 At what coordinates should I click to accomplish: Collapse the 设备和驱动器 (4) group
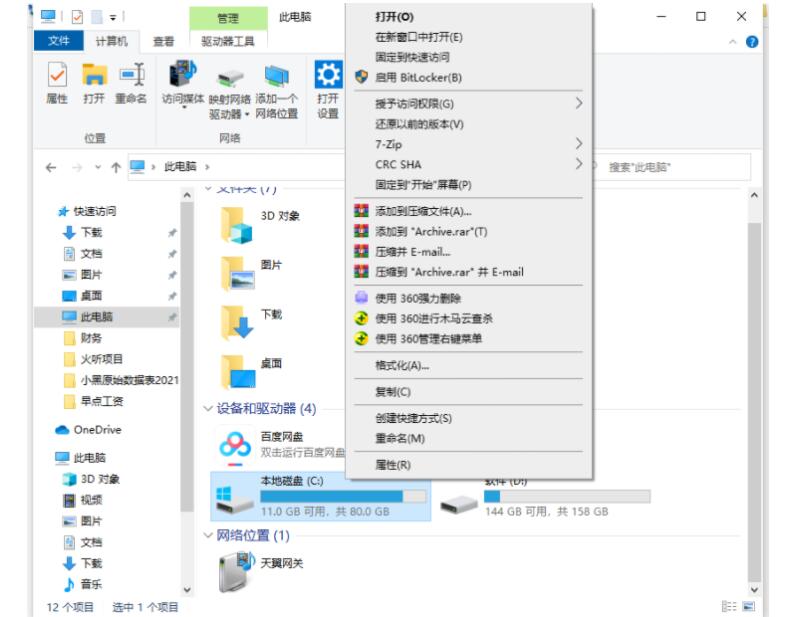point(208,408)
